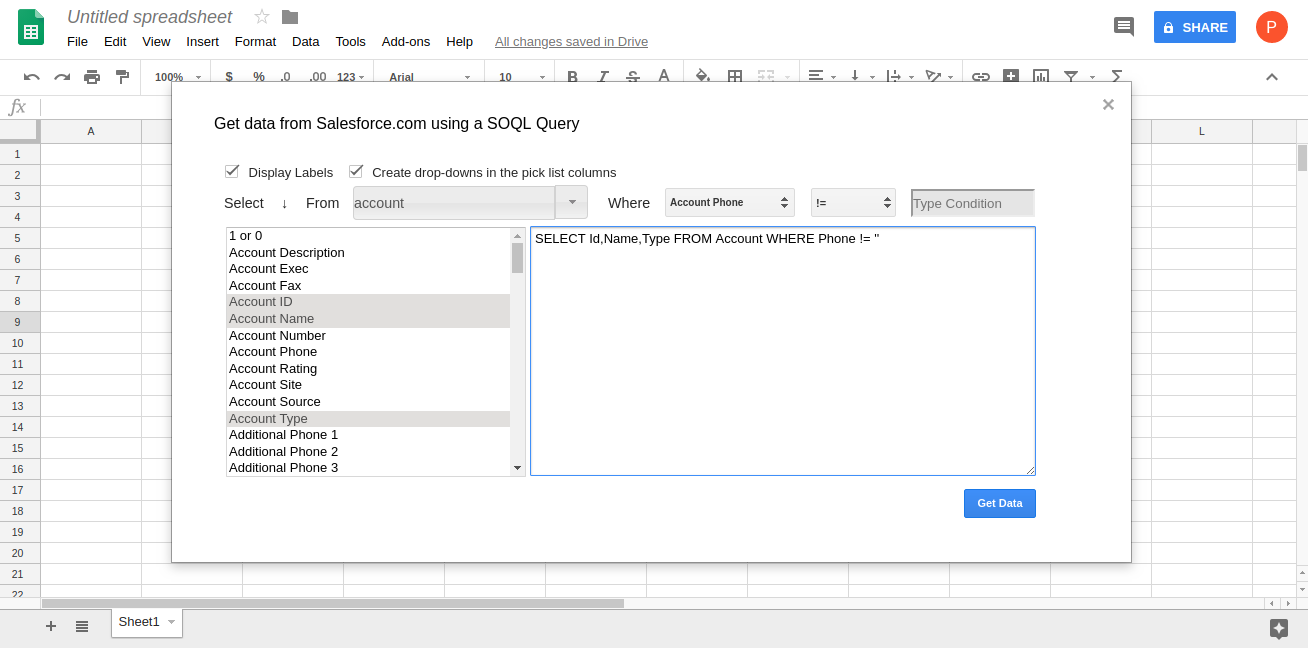
Task: Click the Type Condition input field
Action: coord(972,203)
